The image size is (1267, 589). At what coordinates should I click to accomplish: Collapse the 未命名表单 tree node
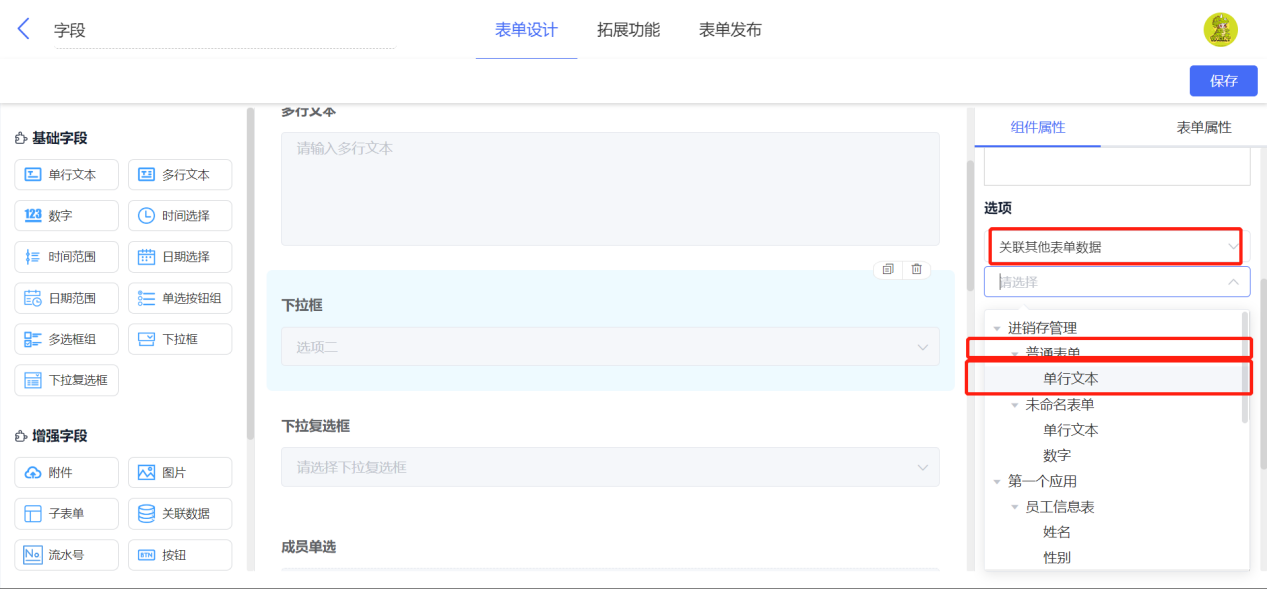[1014, 405]
